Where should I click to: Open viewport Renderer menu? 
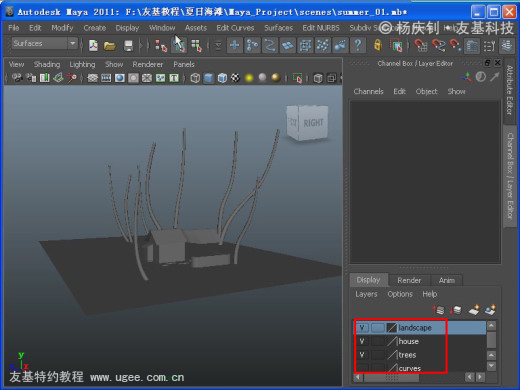(x=148, y=64)
